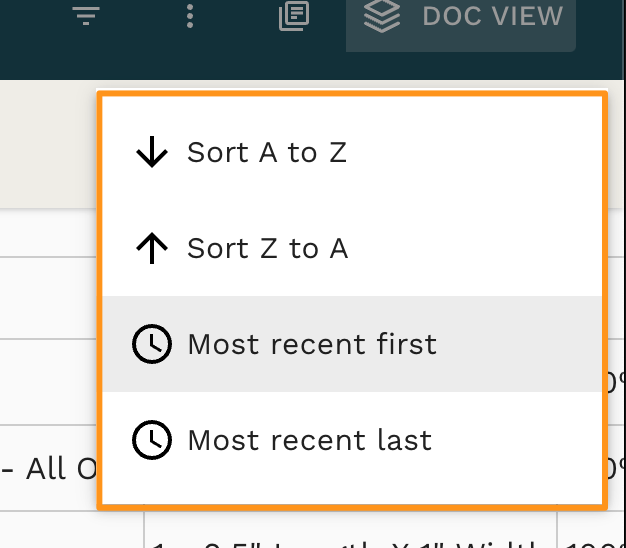Choose Sort Z to A
The width and height of the screenshot is (626, 548).
(x=352, y=248)
